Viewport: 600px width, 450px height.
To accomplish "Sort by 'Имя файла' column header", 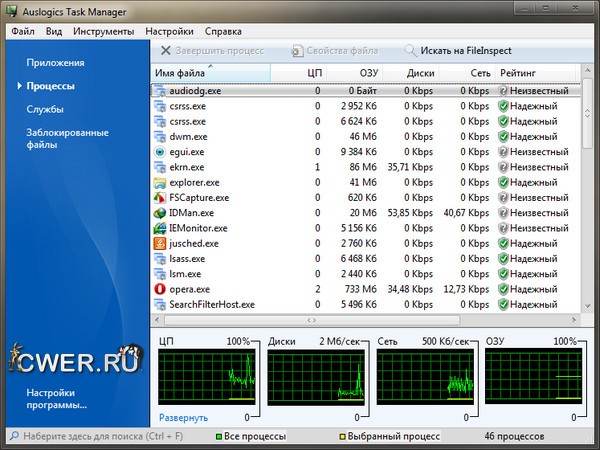I will [x=210, y=73].
